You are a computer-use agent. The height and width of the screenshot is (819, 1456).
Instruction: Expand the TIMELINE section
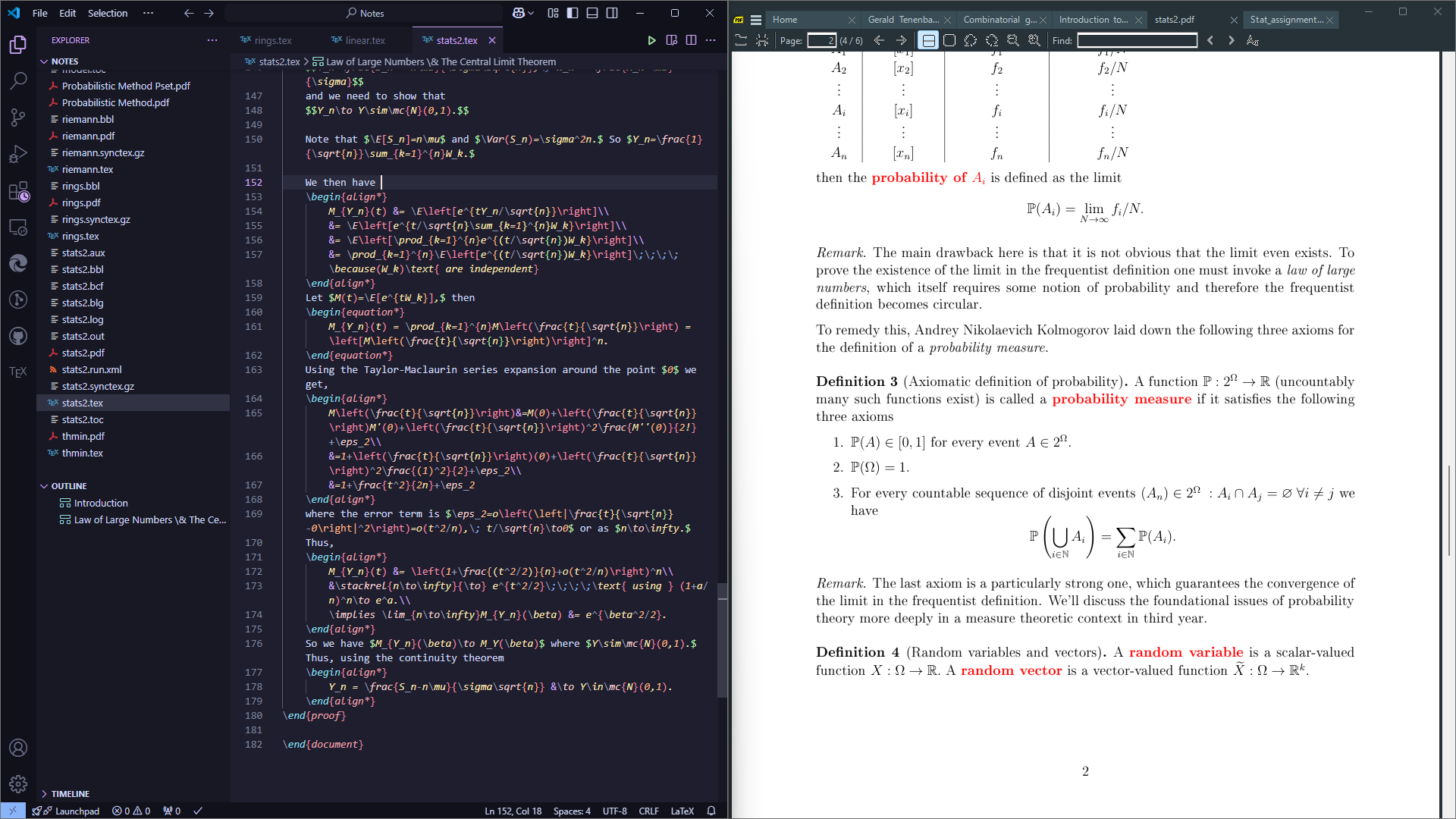point(70,794)
